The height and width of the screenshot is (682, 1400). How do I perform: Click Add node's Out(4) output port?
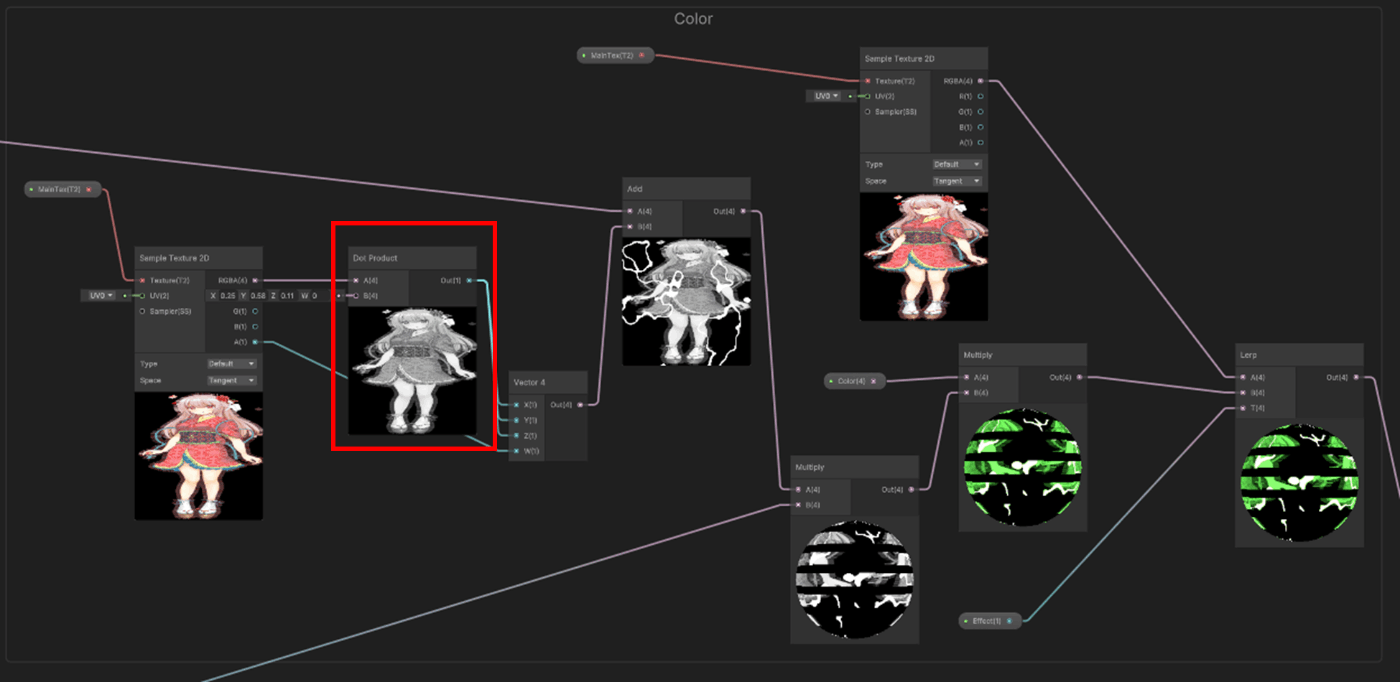point(742,211)
